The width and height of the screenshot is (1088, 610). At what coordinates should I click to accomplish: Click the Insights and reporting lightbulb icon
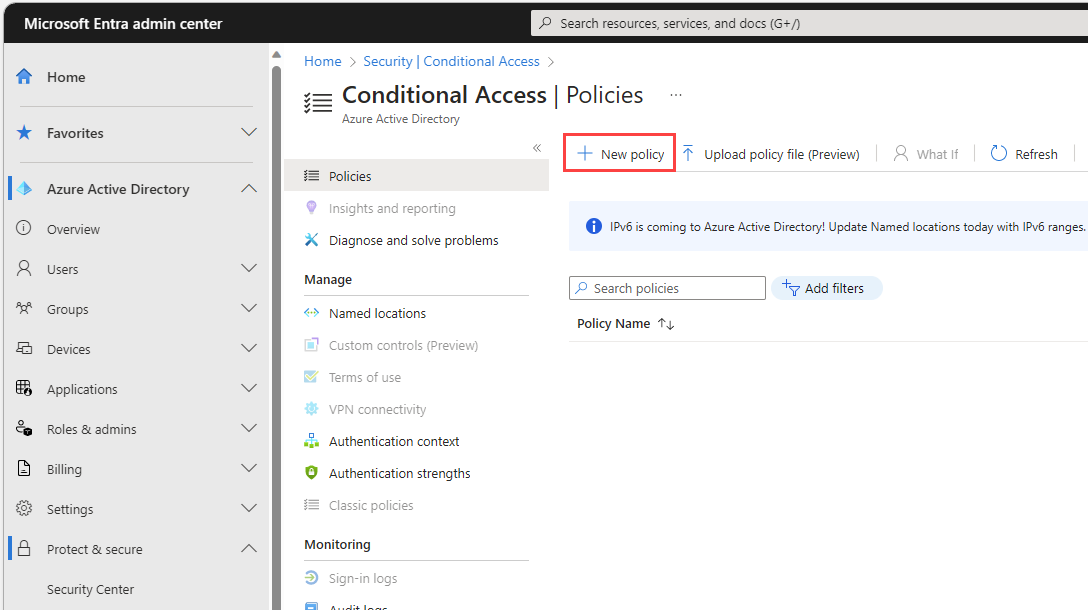click(x=312, y=207)
